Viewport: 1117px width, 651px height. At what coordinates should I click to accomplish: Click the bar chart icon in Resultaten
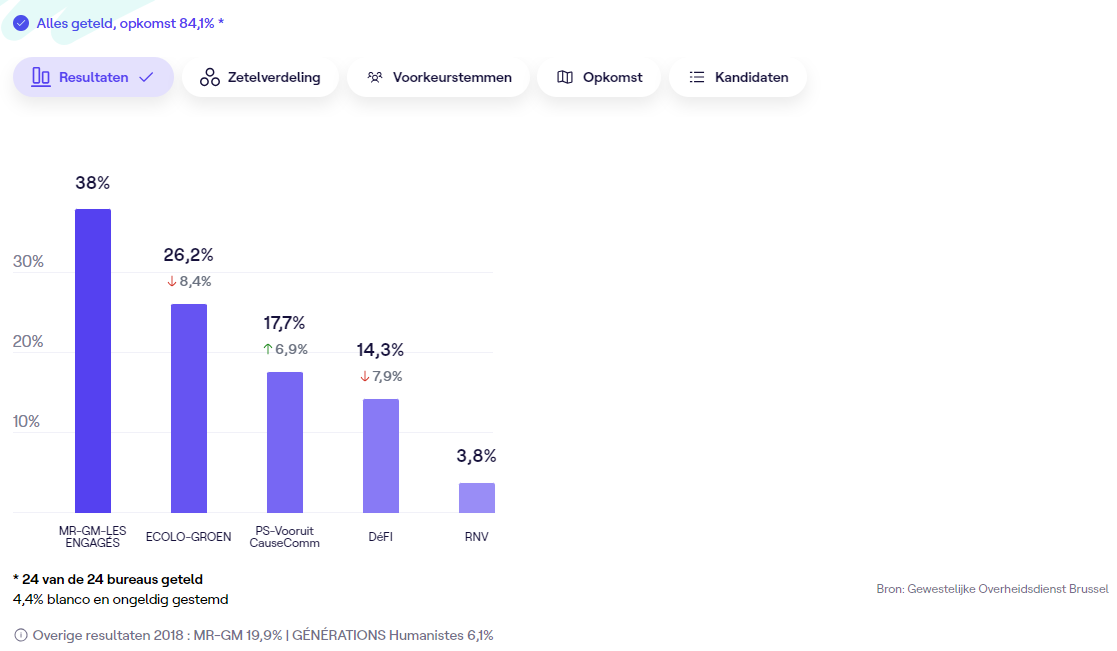click(41, 77)
